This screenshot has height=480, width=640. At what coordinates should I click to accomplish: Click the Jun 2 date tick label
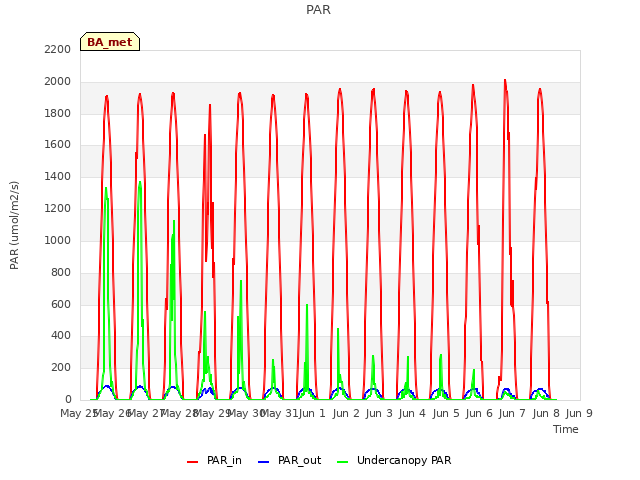click(x=346, y=413)
